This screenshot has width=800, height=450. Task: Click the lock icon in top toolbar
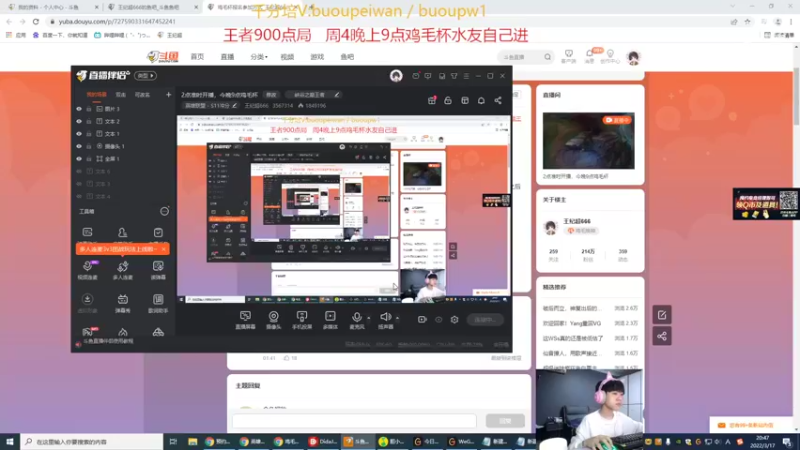coord(448,101)
